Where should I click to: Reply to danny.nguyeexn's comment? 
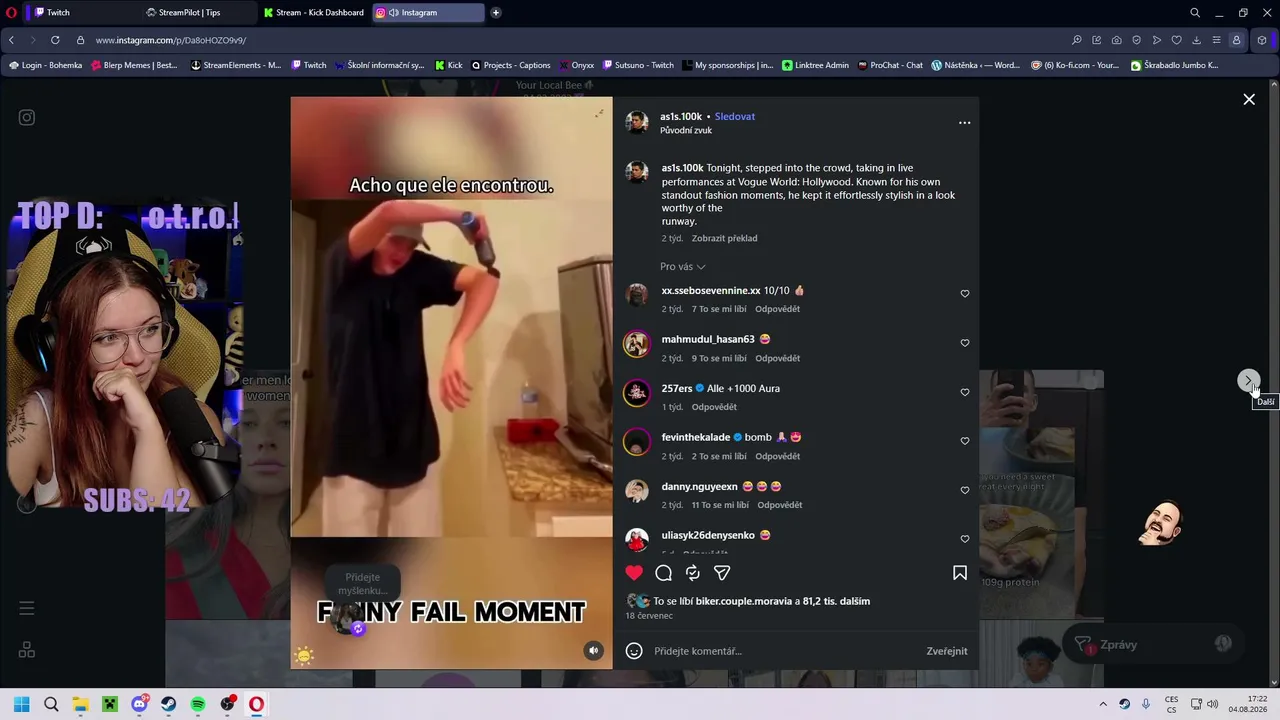pyautogui.click(x=780, y=505)
